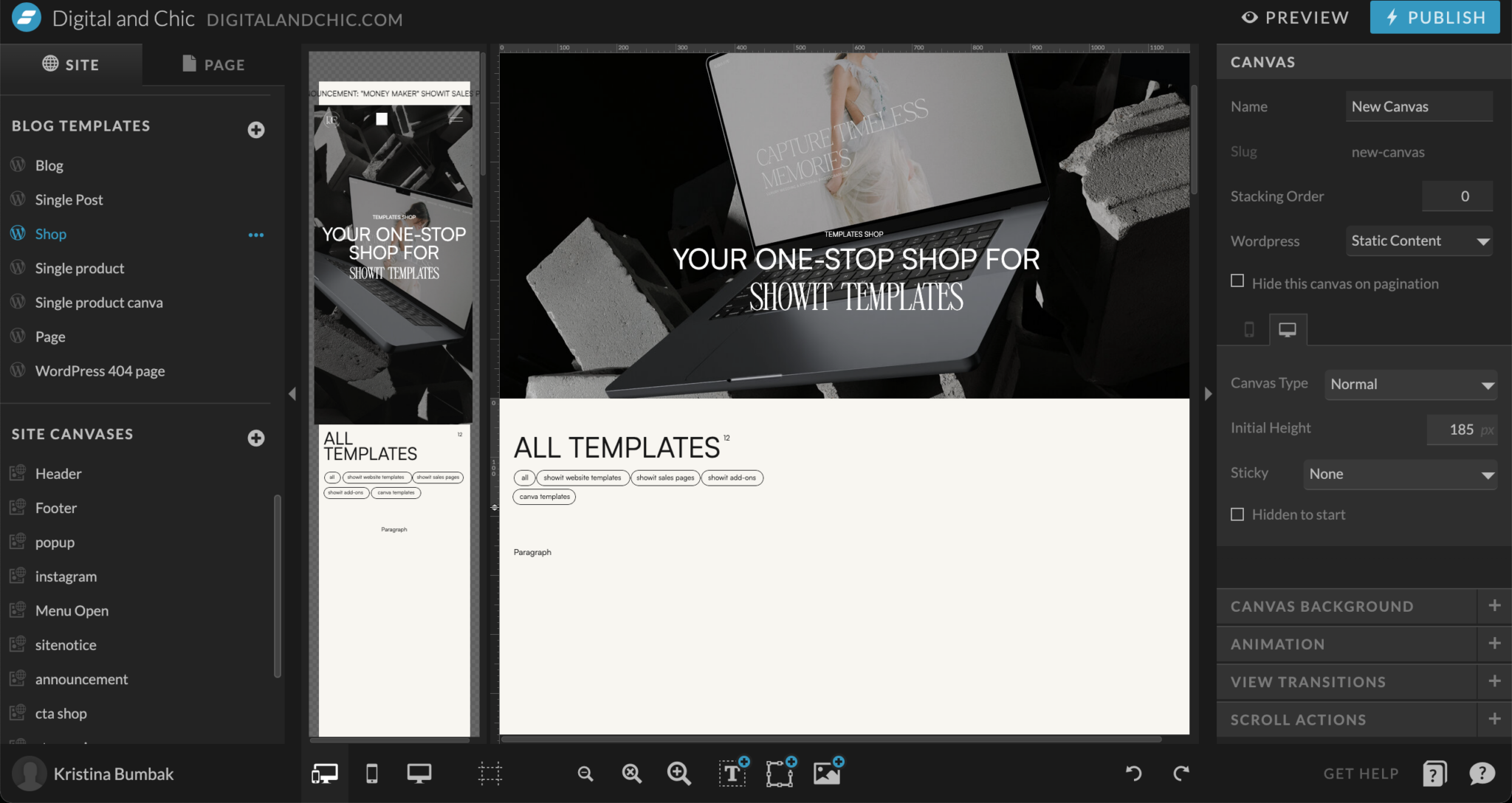The image size is (1512, 803).
Task: Open the Shop template options menu
Action: click(x=256, y=234)
